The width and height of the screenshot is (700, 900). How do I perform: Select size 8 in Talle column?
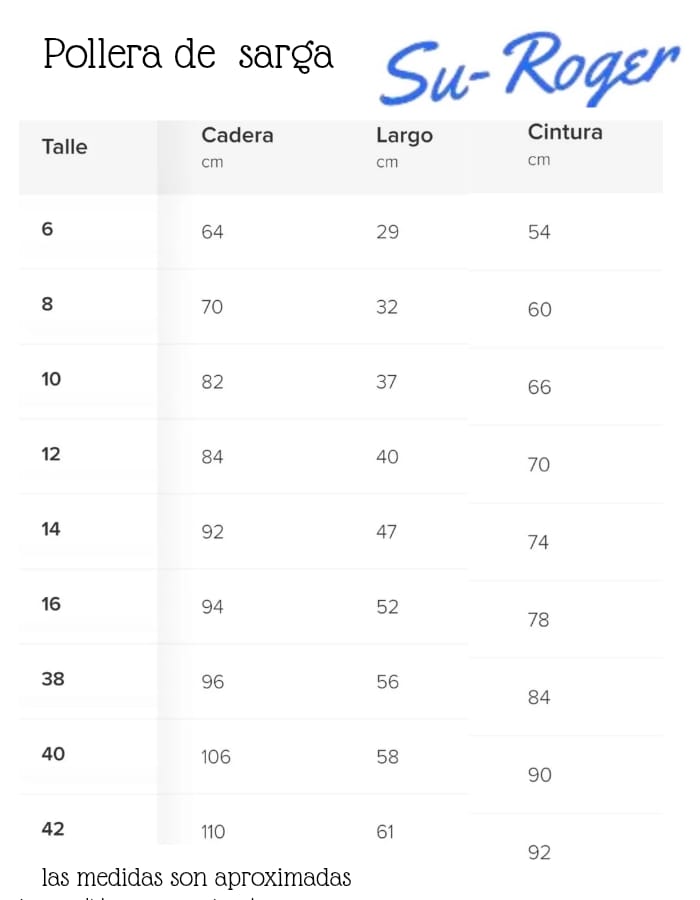[x=48, y=304]
